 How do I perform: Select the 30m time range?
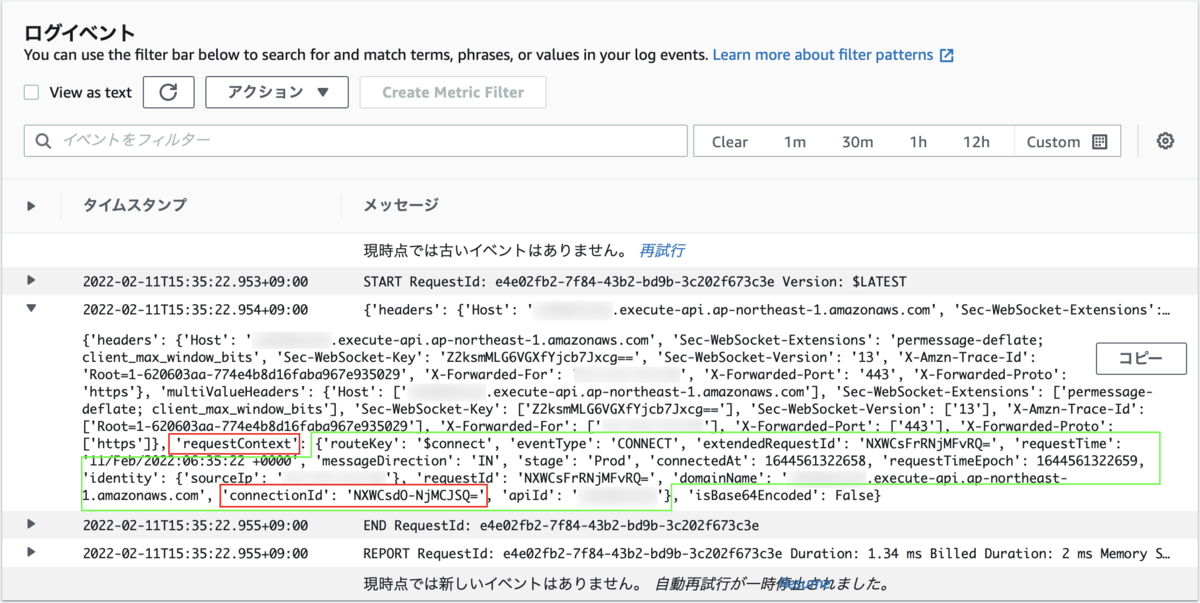857,142
